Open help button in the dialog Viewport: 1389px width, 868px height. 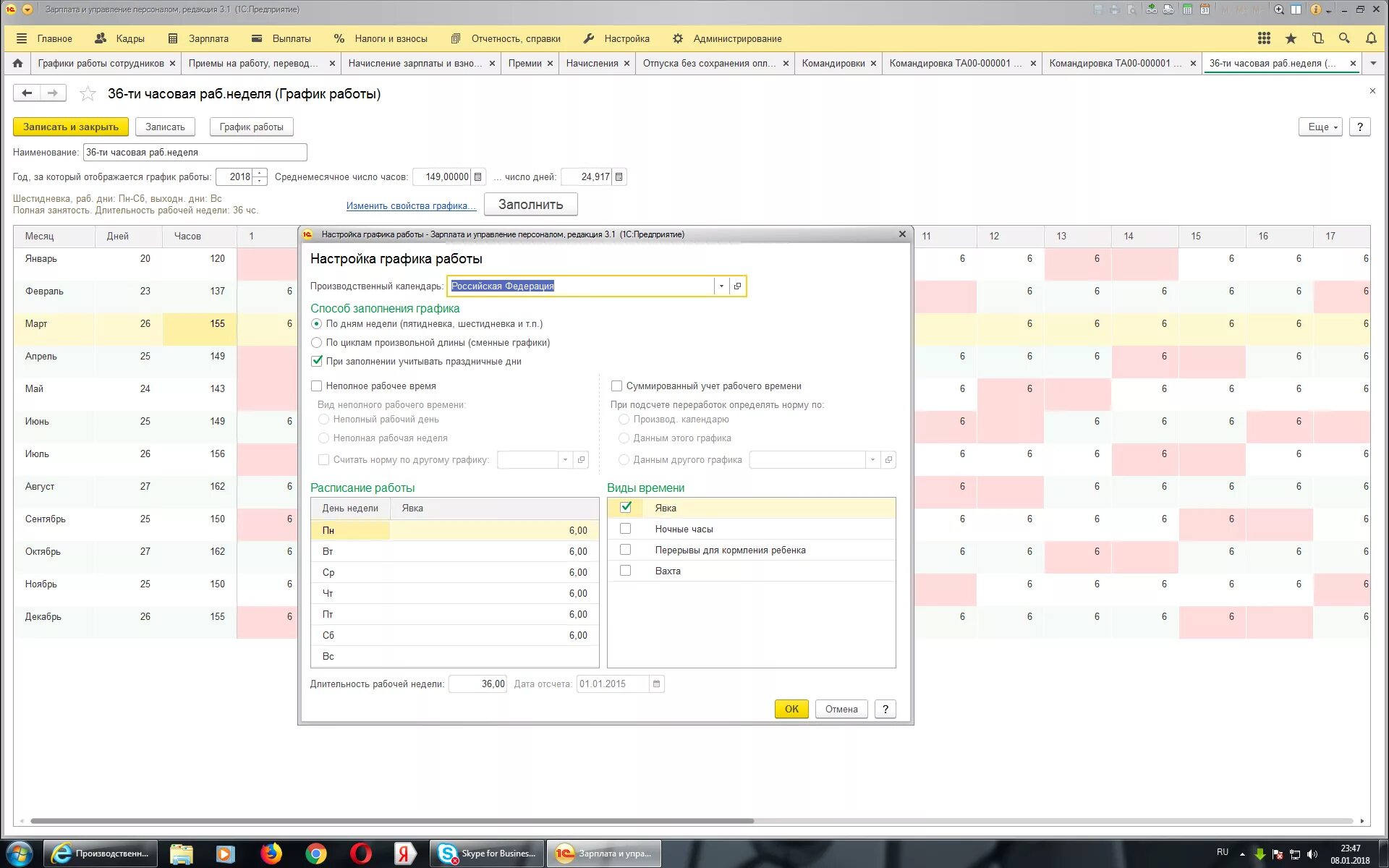tap(885, 709)
